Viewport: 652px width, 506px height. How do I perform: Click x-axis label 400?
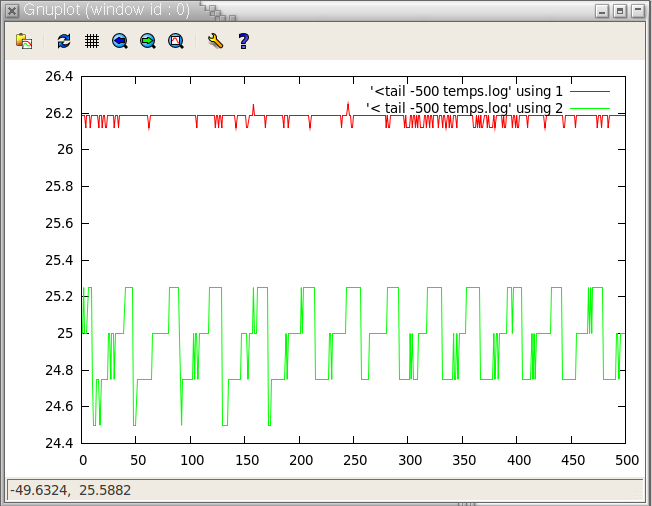click(519, 460)
